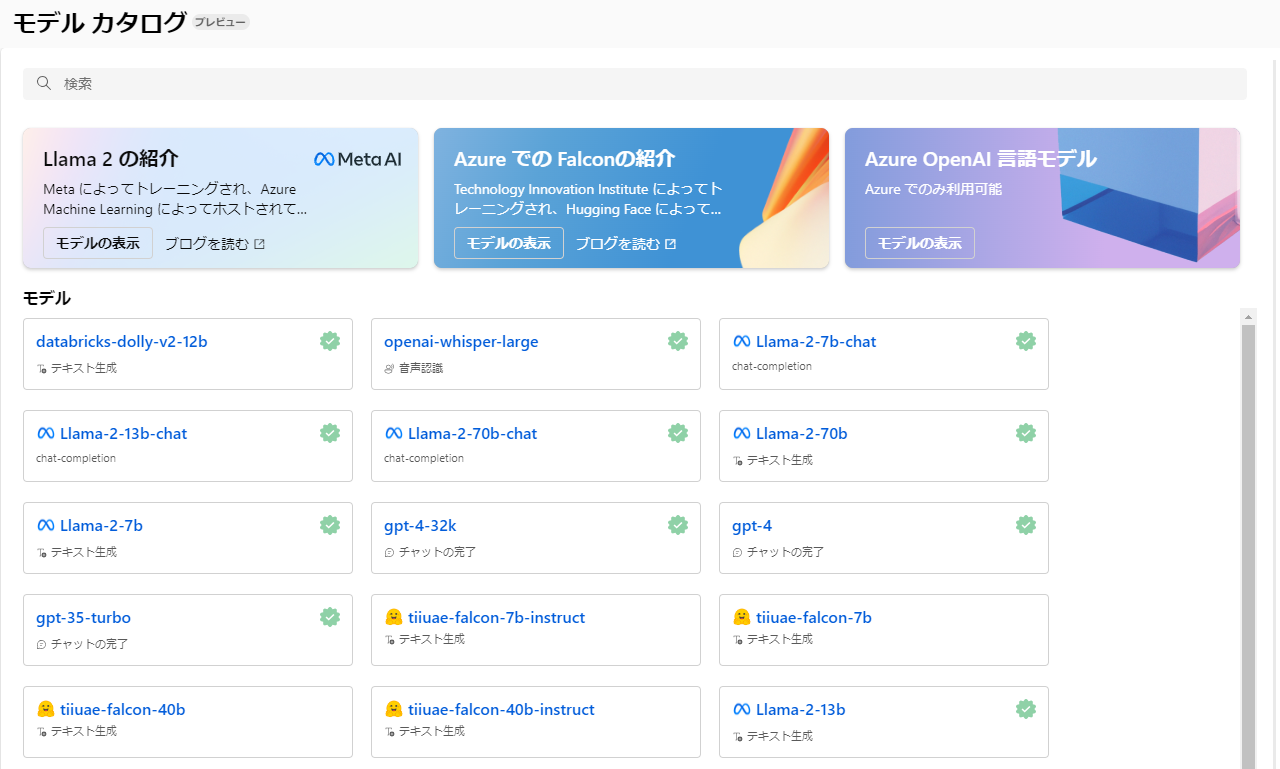This screenshot has height=769, width=1280.
Task: Click verified badge on Llama-2-70b-chat card
Action: click(678, 433)
